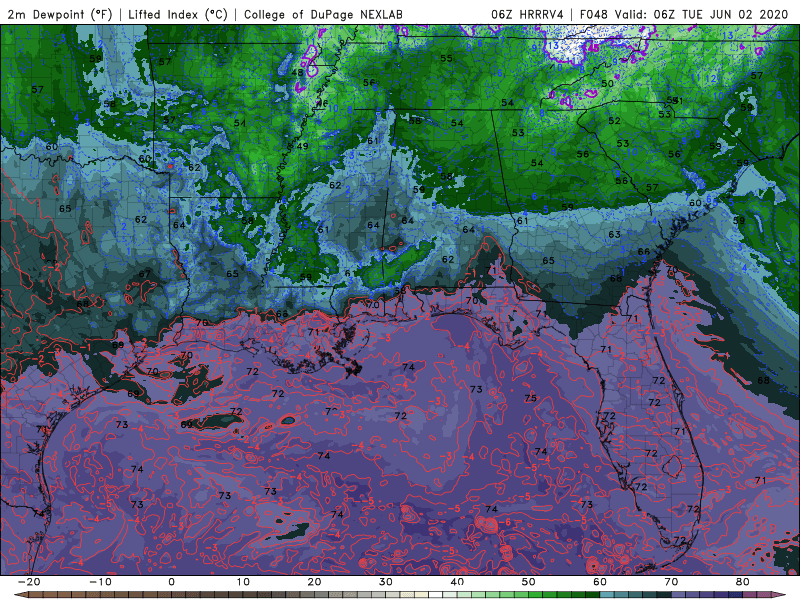
Task: Click the '70' label on the color scale
Action: pyautogui.click(x=671, y=582)
